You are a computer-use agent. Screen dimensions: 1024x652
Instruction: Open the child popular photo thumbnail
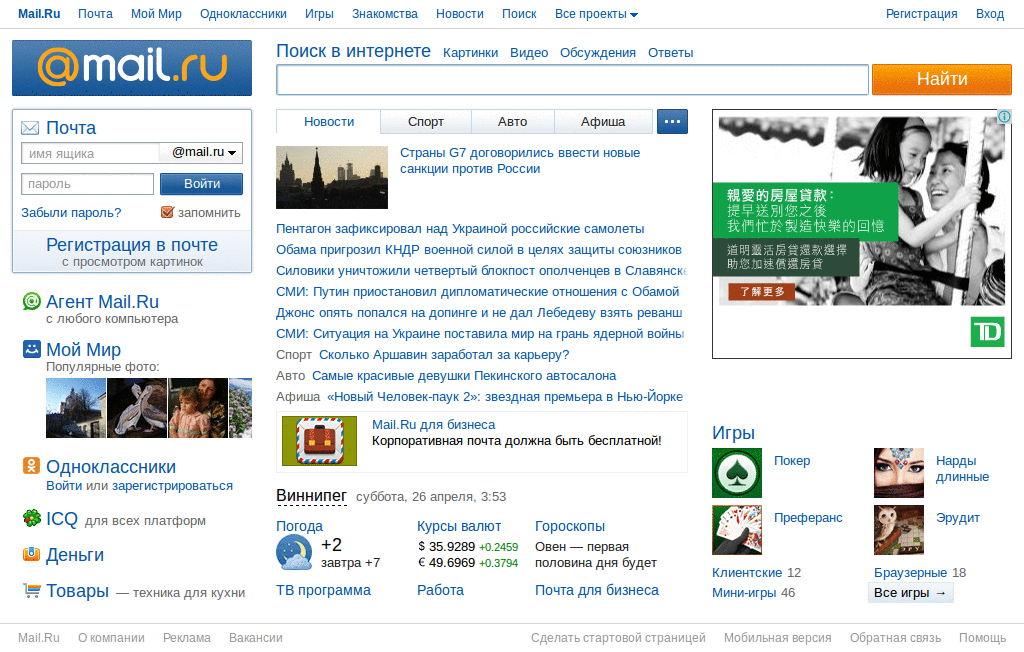[198, 408]
